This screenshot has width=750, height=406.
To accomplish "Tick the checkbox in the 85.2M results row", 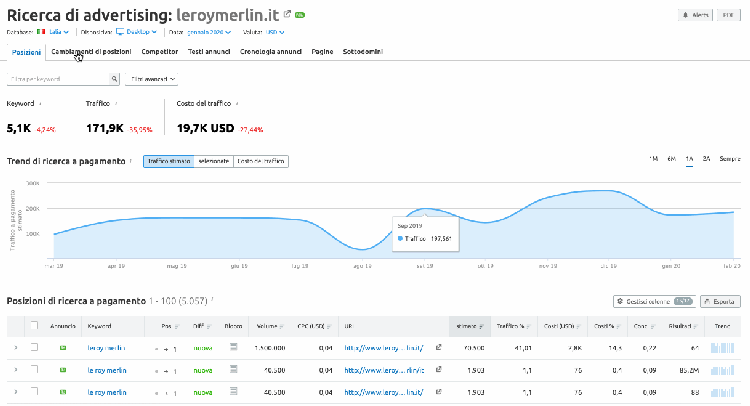I will point(34,369).
